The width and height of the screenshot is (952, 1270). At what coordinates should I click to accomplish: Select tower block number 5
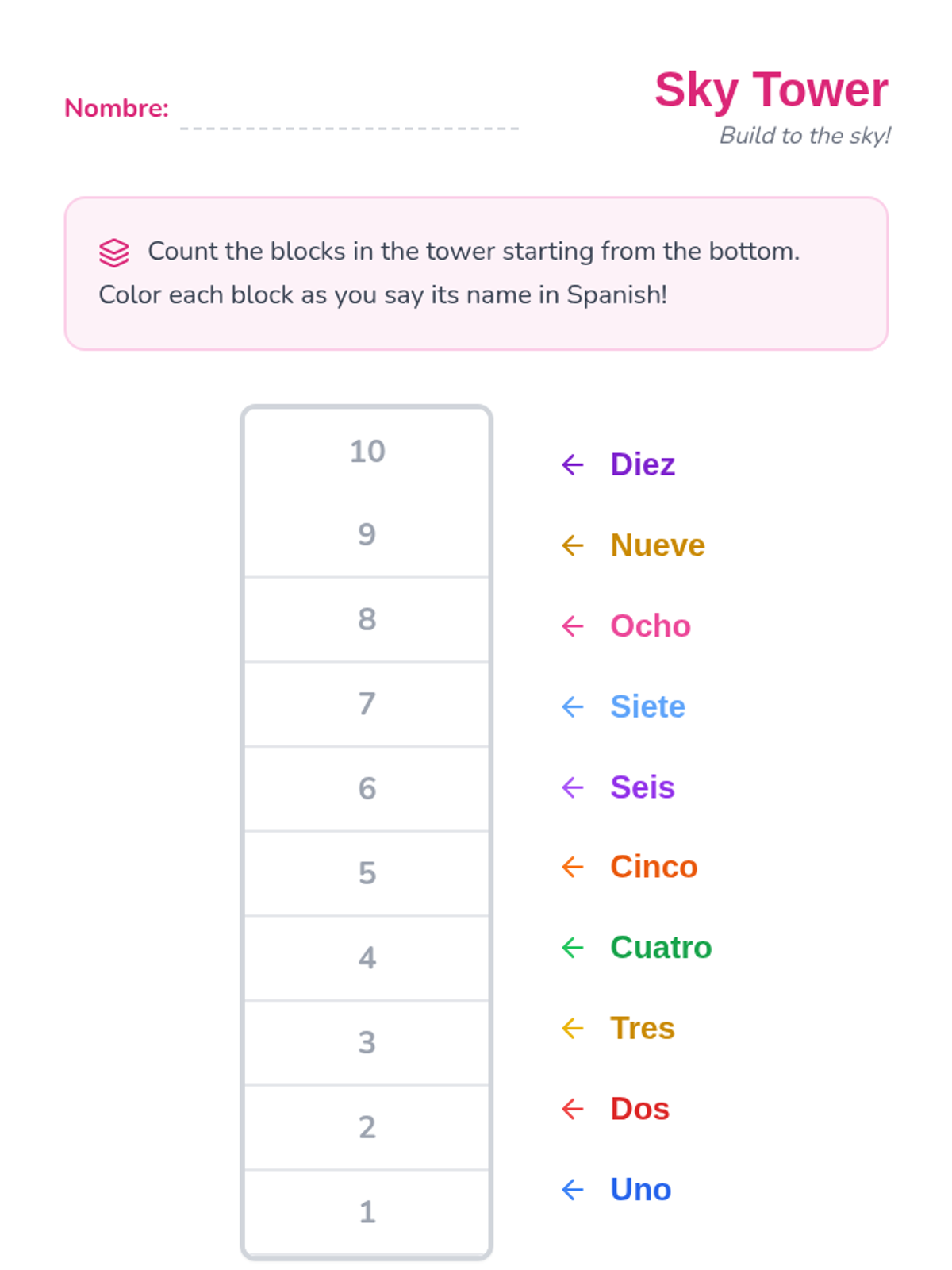click(x=367, y=873)
